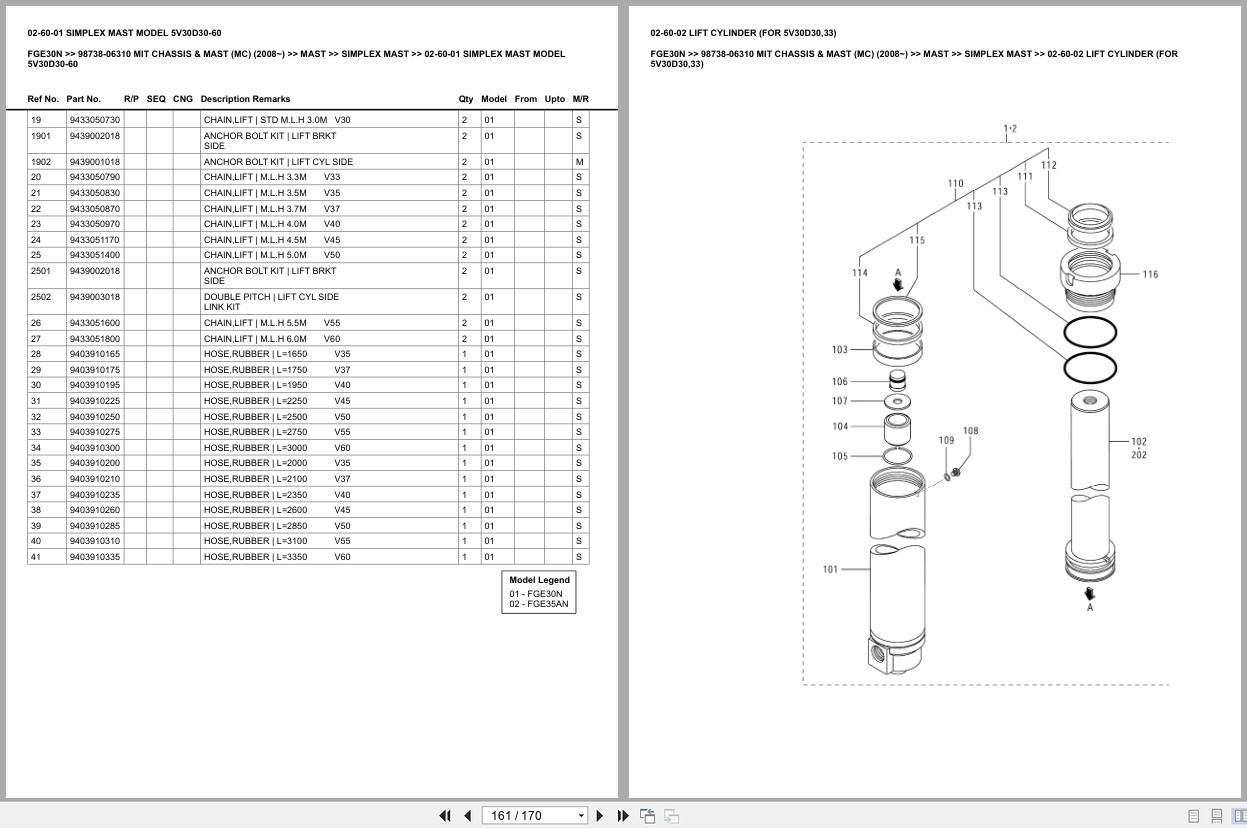The width and height of the screenshot is (1247, 828).
Task: Select CHAIN,LIFT M.L.H 3.3M V33 description
Action: [272, 177]
